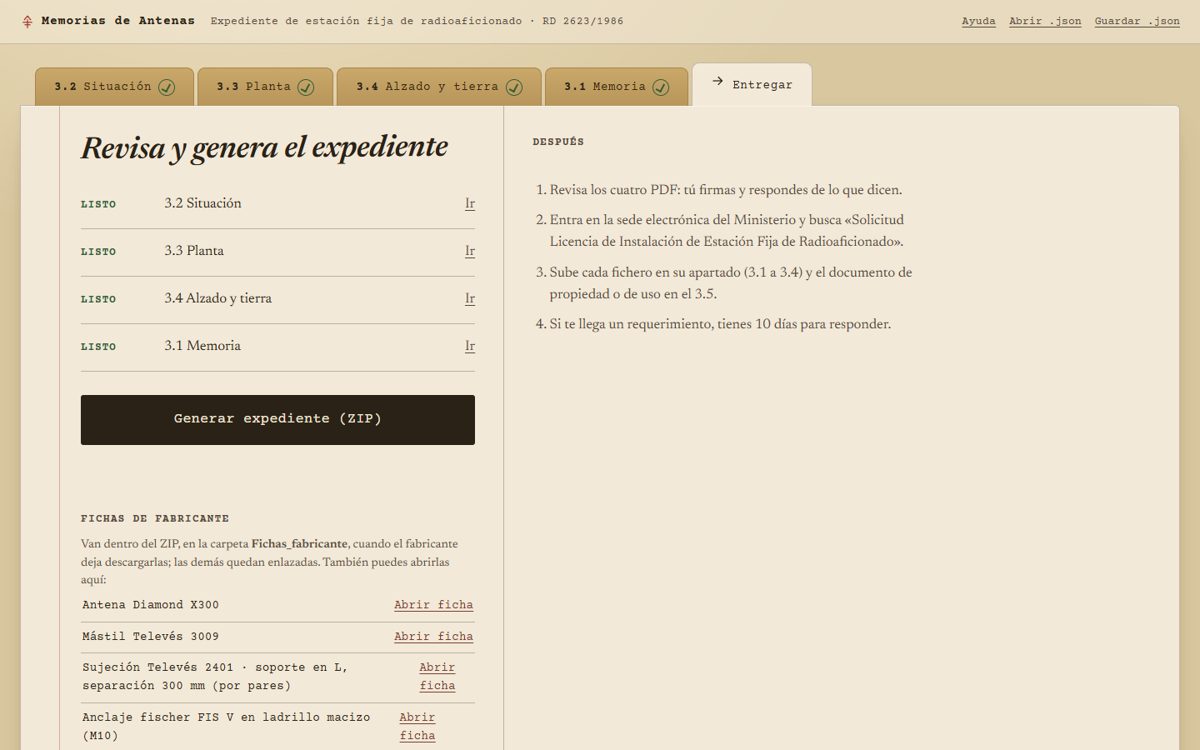Click the arrow icon on the Entregar tab

point(717,82)
